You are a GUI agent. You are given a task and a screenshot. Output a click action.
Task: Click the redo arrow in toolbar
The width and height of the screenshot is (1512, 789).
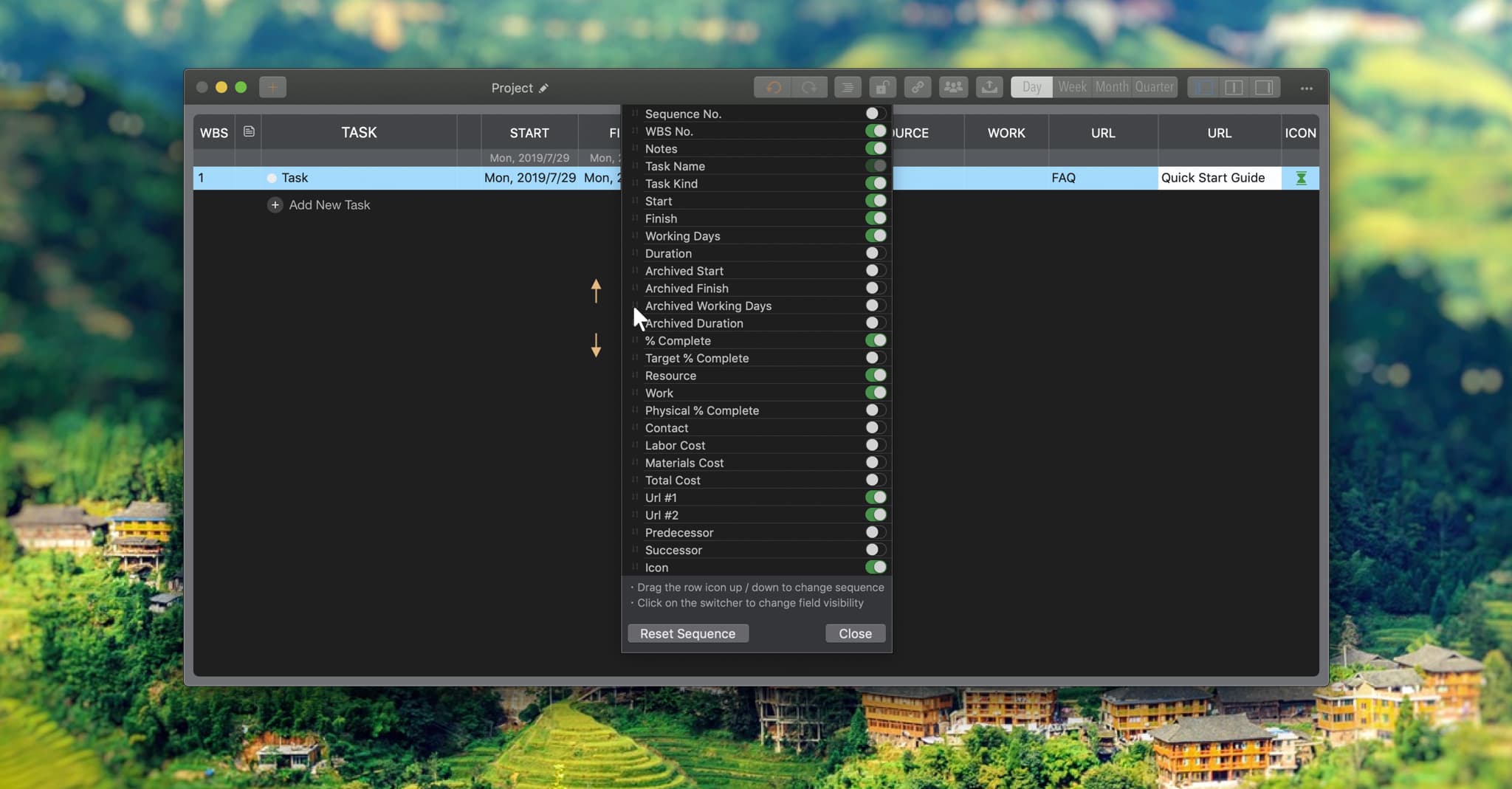point(809,87)
